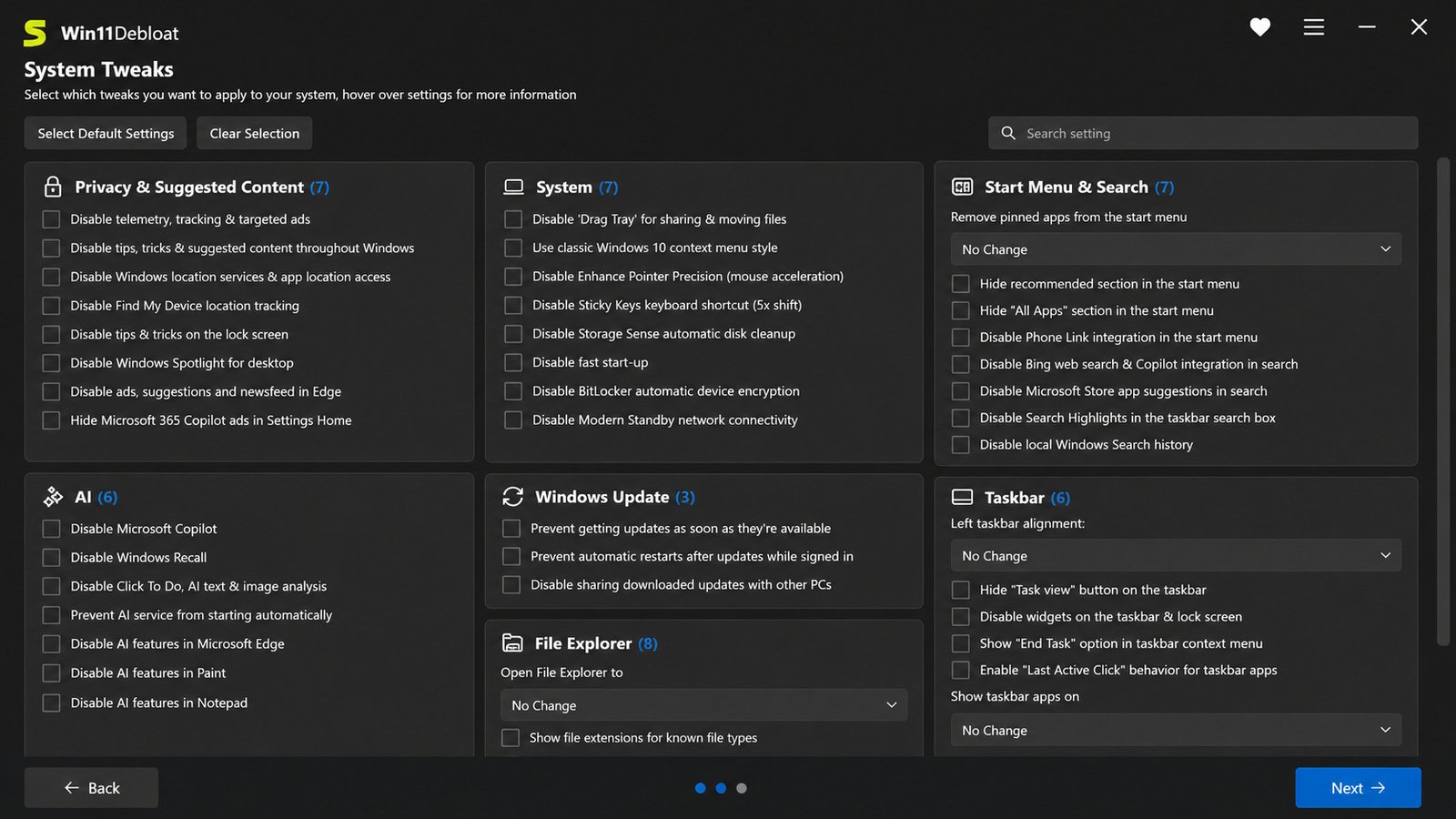Tick Disable AI features in Notepad

click(x=52, y=703)
